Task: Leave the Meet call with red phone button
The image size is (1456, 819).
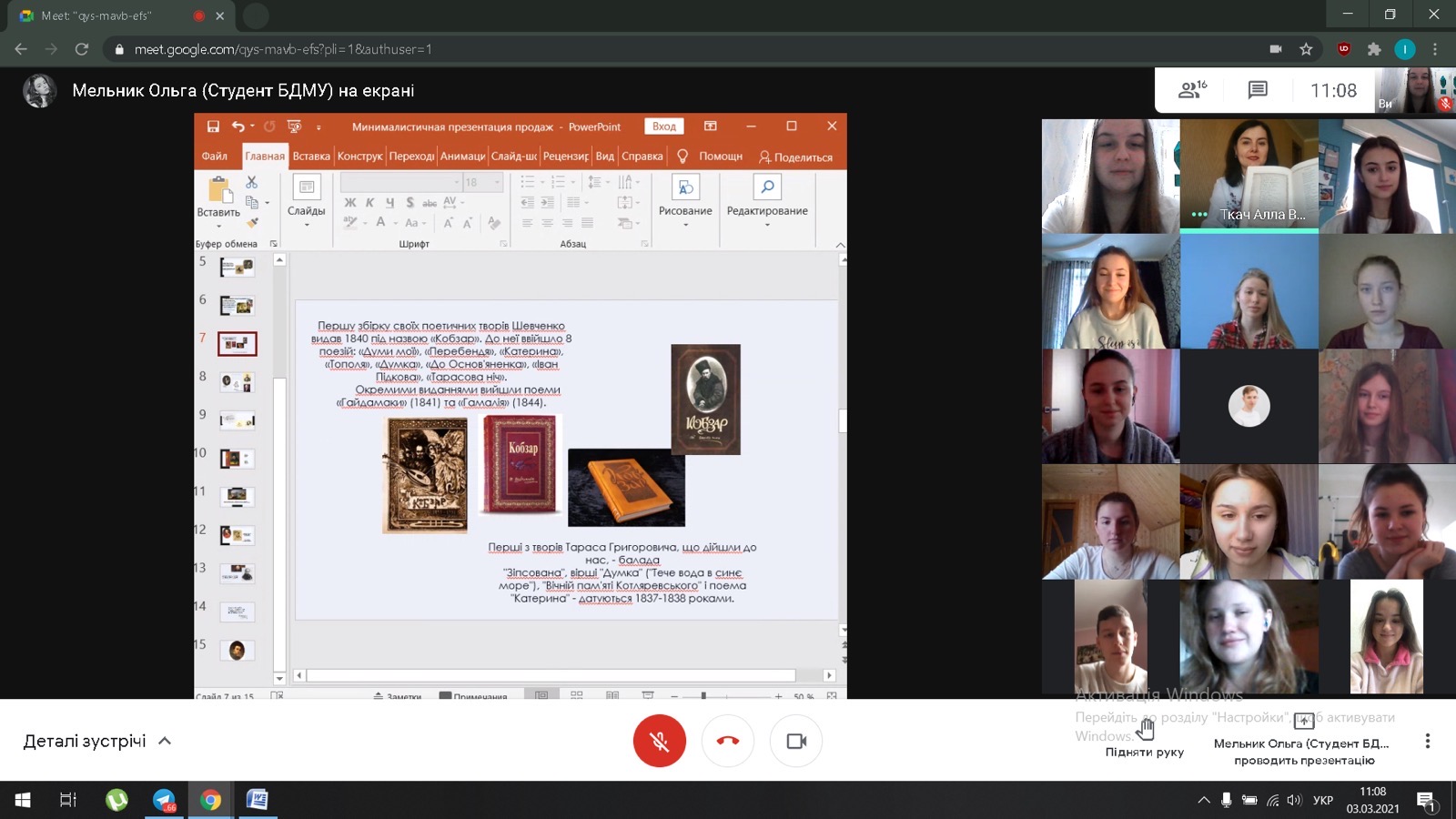Action: tap(728, 741)
